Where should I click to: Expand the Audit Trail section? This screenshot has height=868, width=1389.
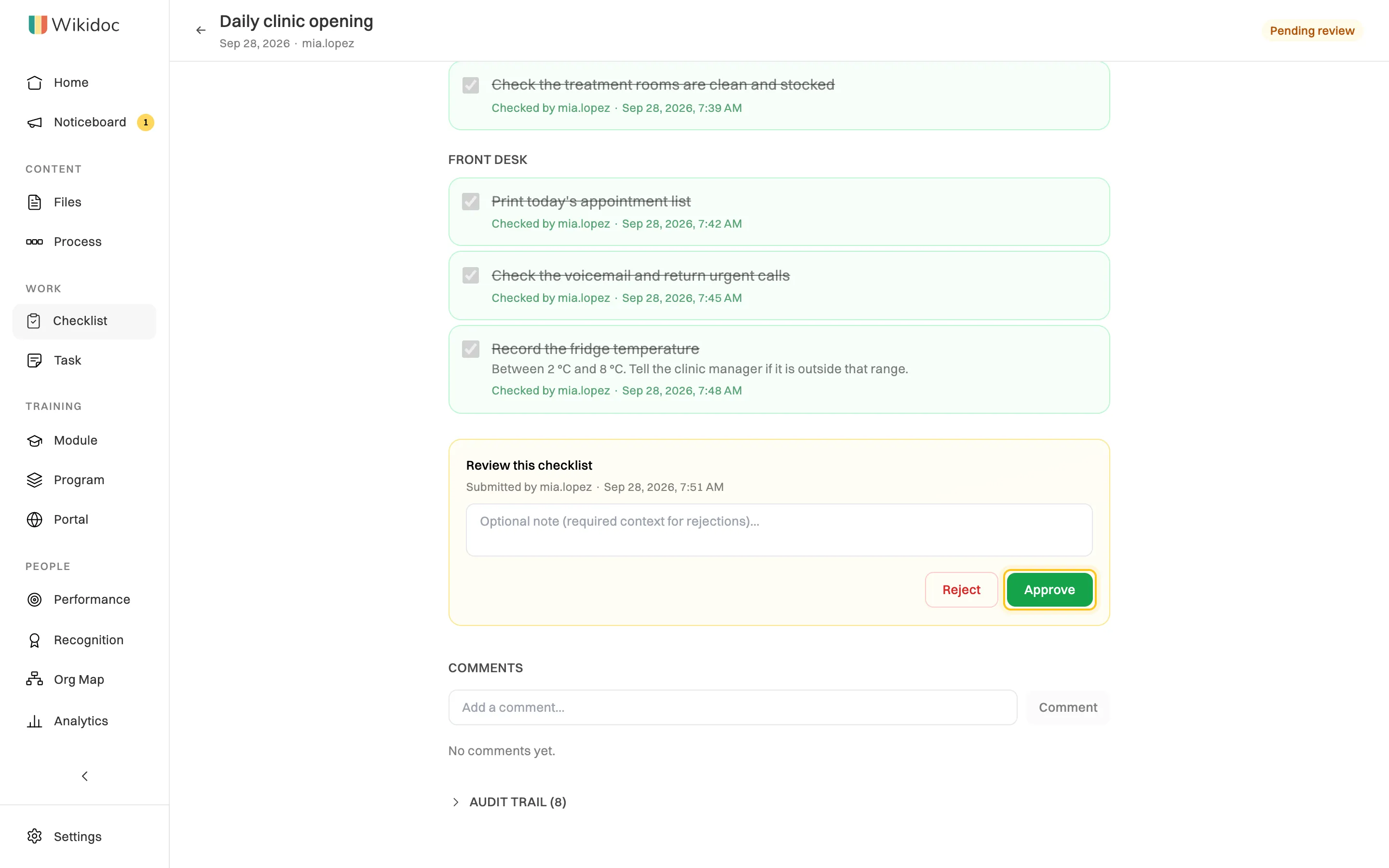(x=508, y=802)
